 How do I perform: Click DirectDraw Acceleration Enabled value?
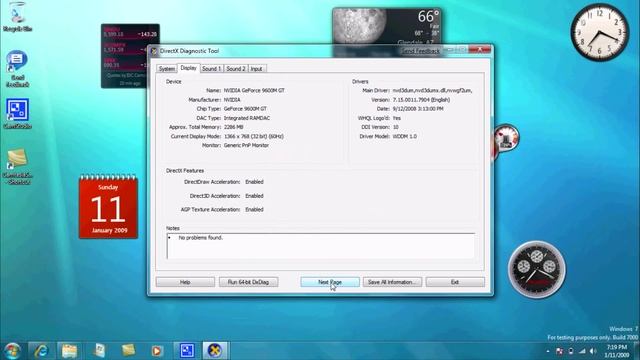[254, 182]
